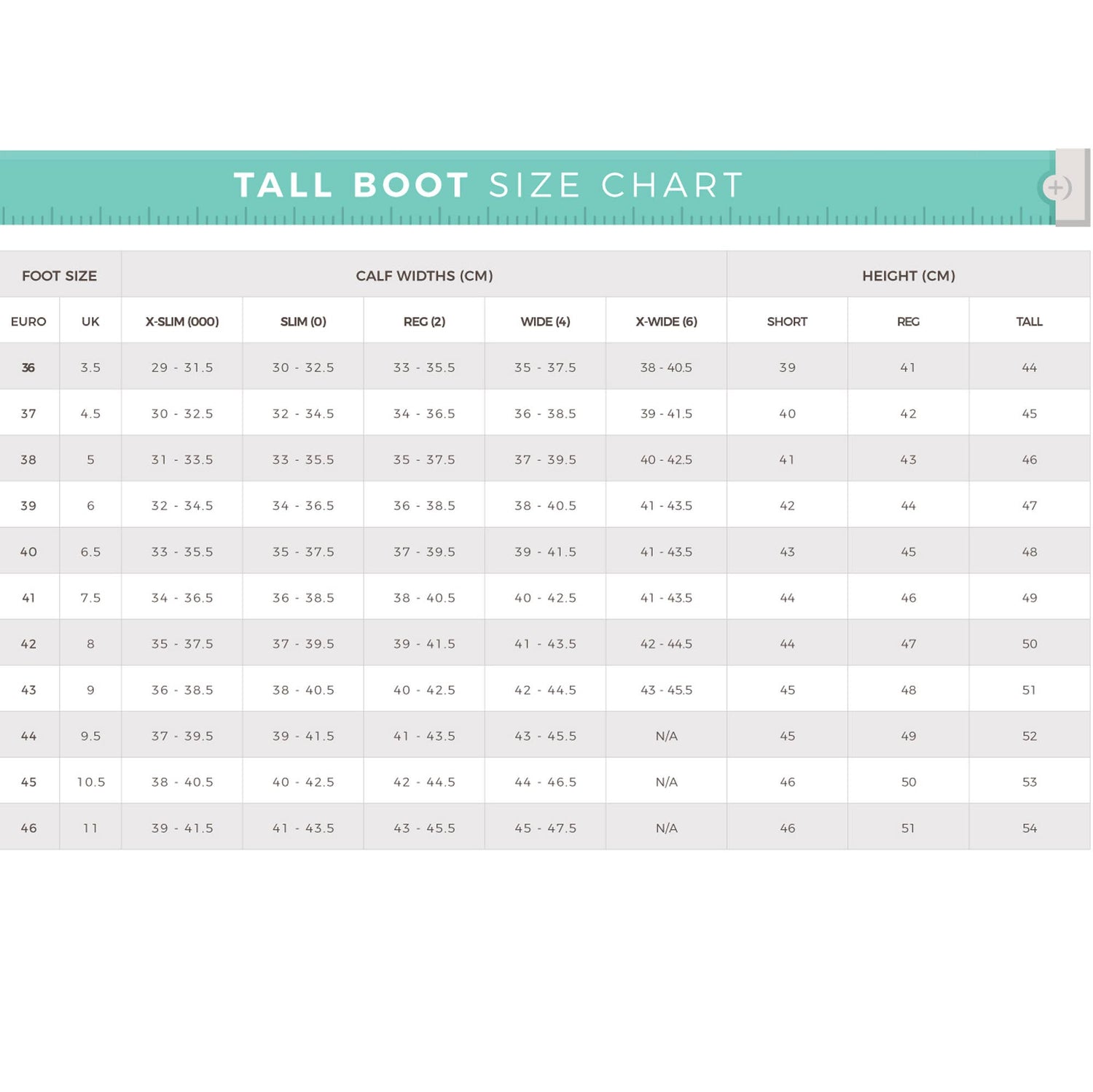
Task: Click the WIDE (4) column header
Action: tap(544, 321)
